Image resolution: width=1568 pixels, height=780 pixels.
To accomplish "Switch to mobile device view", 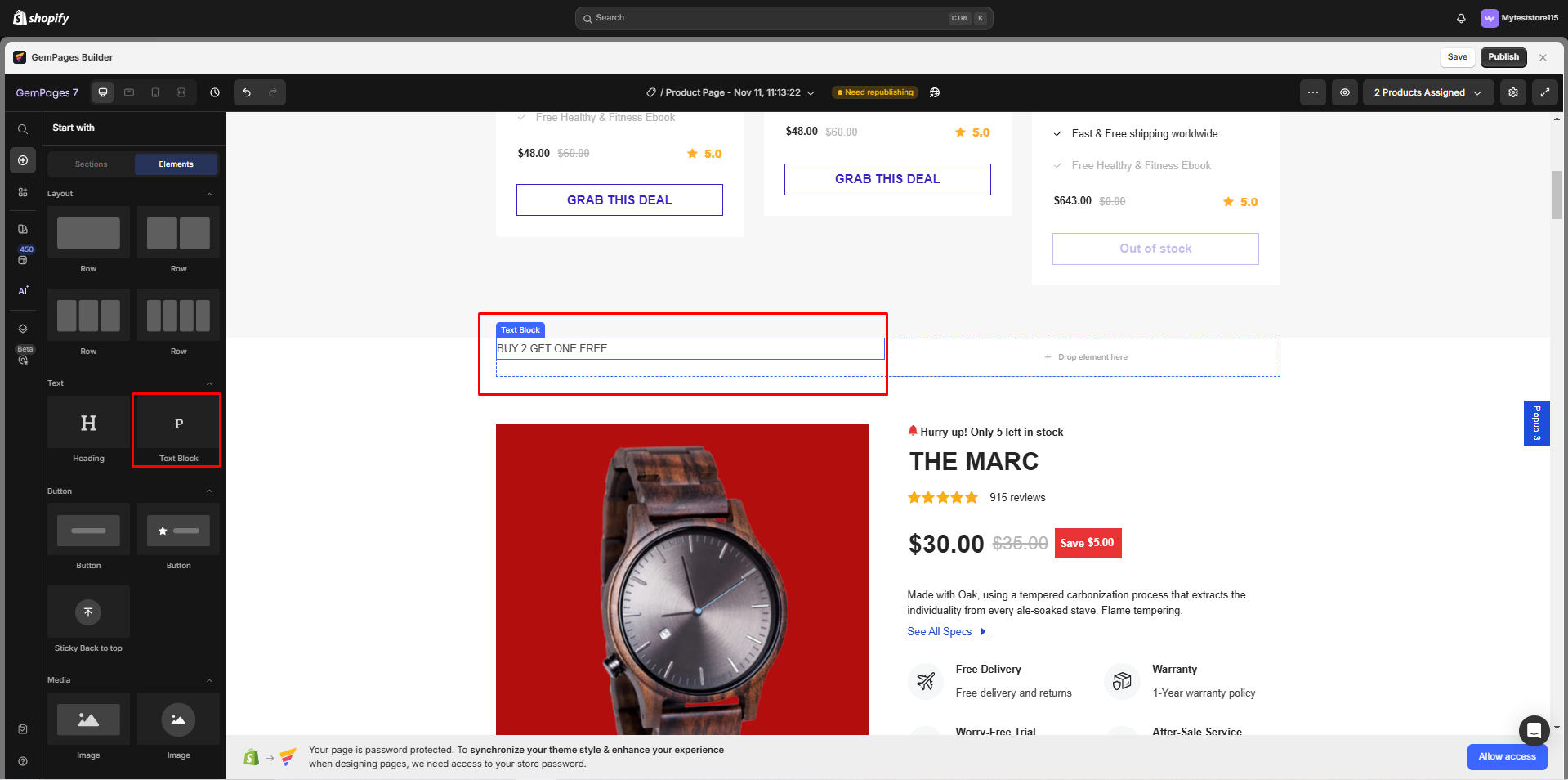I will [x=155, y=92].
